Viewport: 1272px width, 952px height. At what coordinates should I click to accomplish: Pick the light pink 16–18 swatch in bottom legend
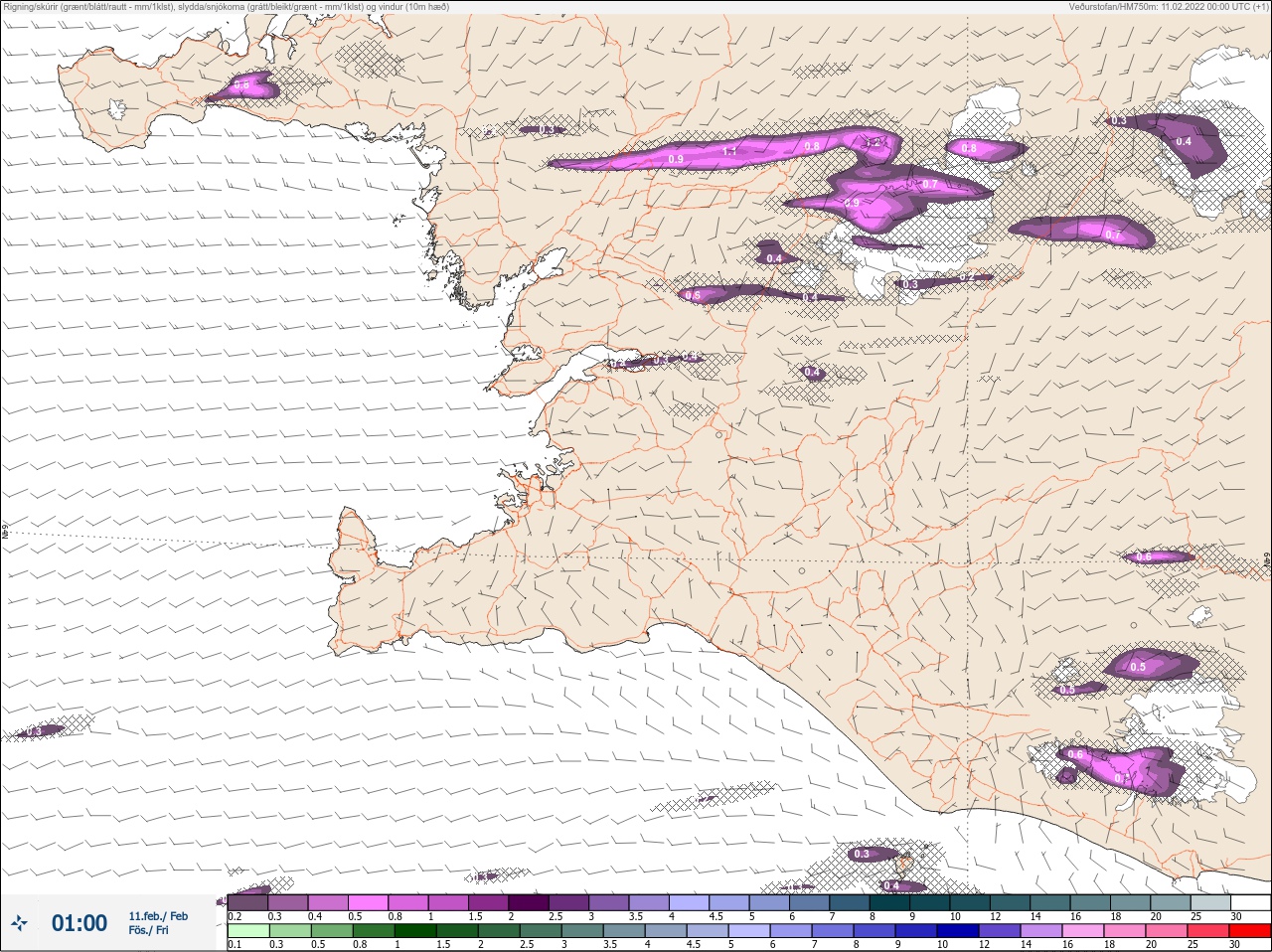pos(1082,931)
